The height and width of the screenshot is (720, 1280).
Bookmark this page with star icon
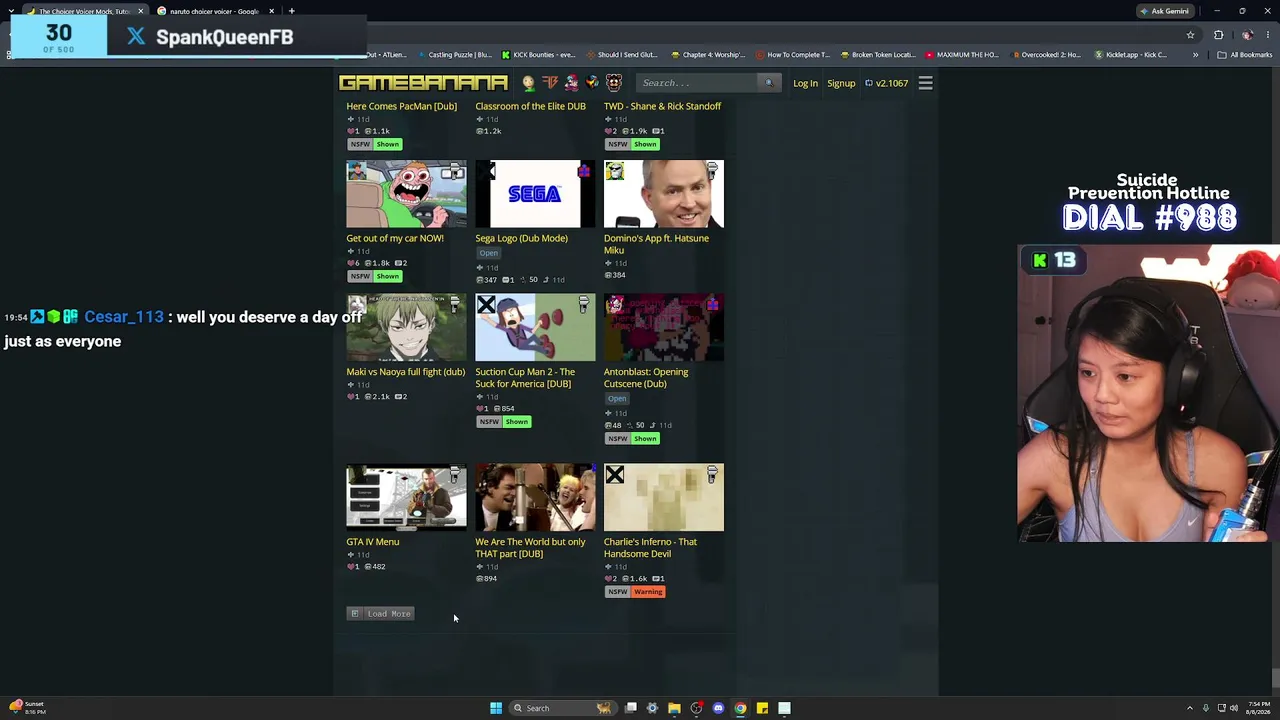(x=1190, y=35)
